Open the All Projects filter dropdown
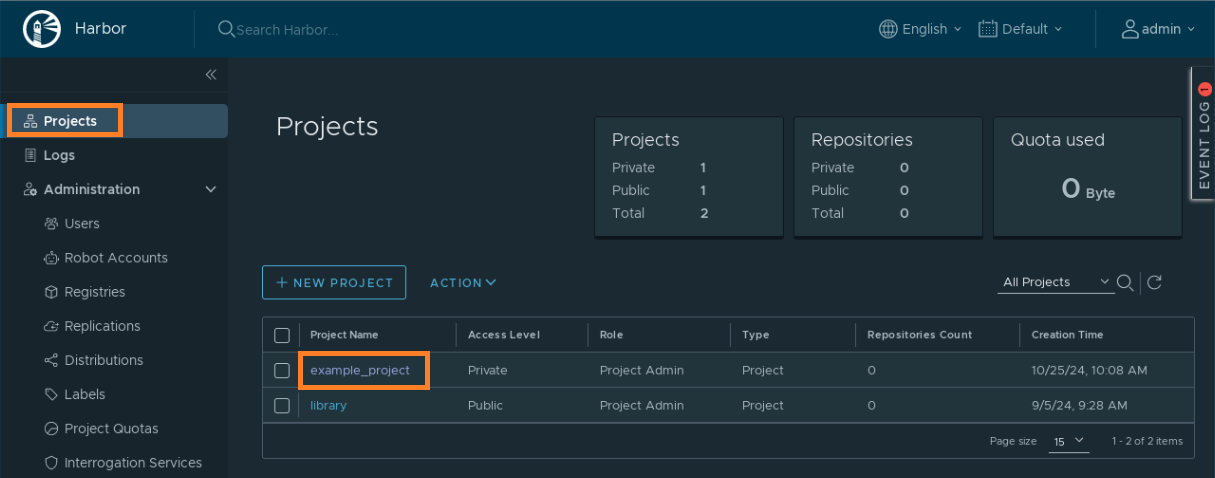 1056,283
